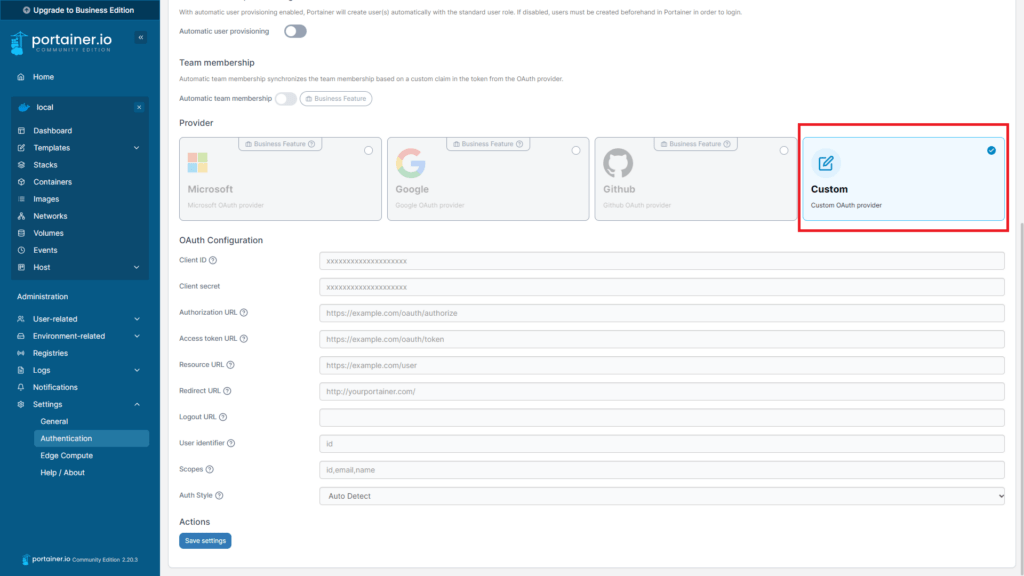Click Business Feature badge on Microsoft card

[280, 144]
